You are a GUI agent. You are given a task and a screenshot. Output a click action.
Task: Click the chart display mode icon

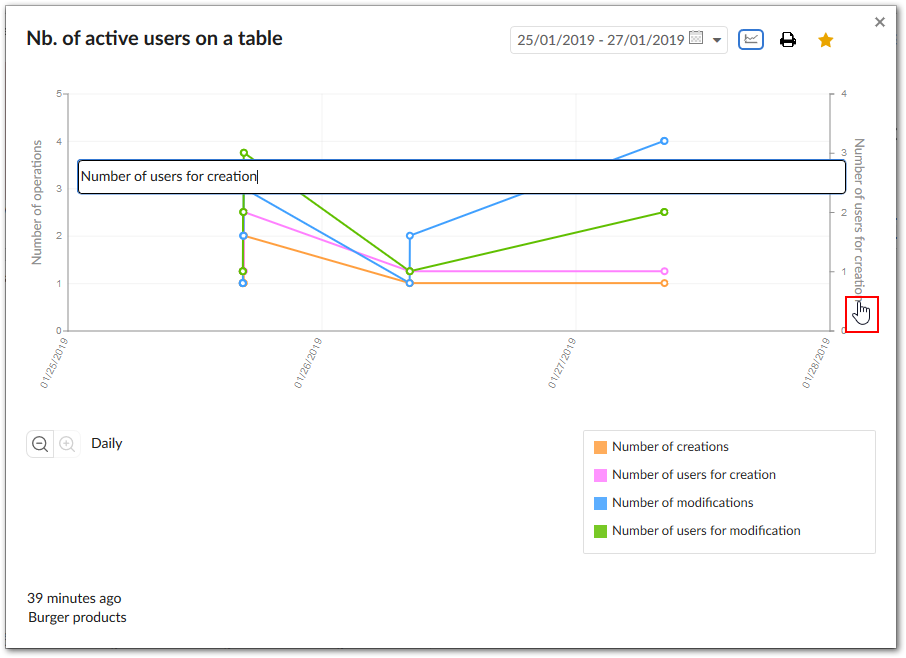tap(750, 40)
